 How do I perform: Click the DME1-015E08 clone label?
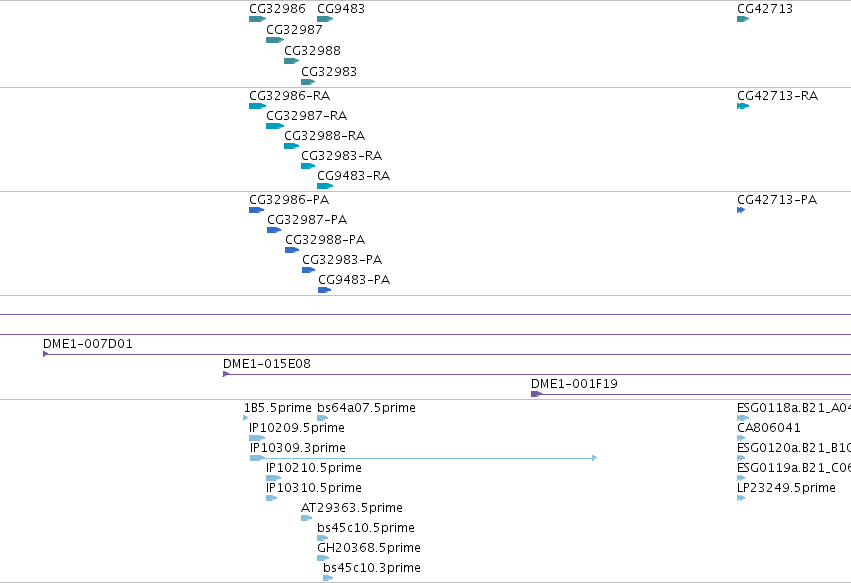click(x=266, y=364)
